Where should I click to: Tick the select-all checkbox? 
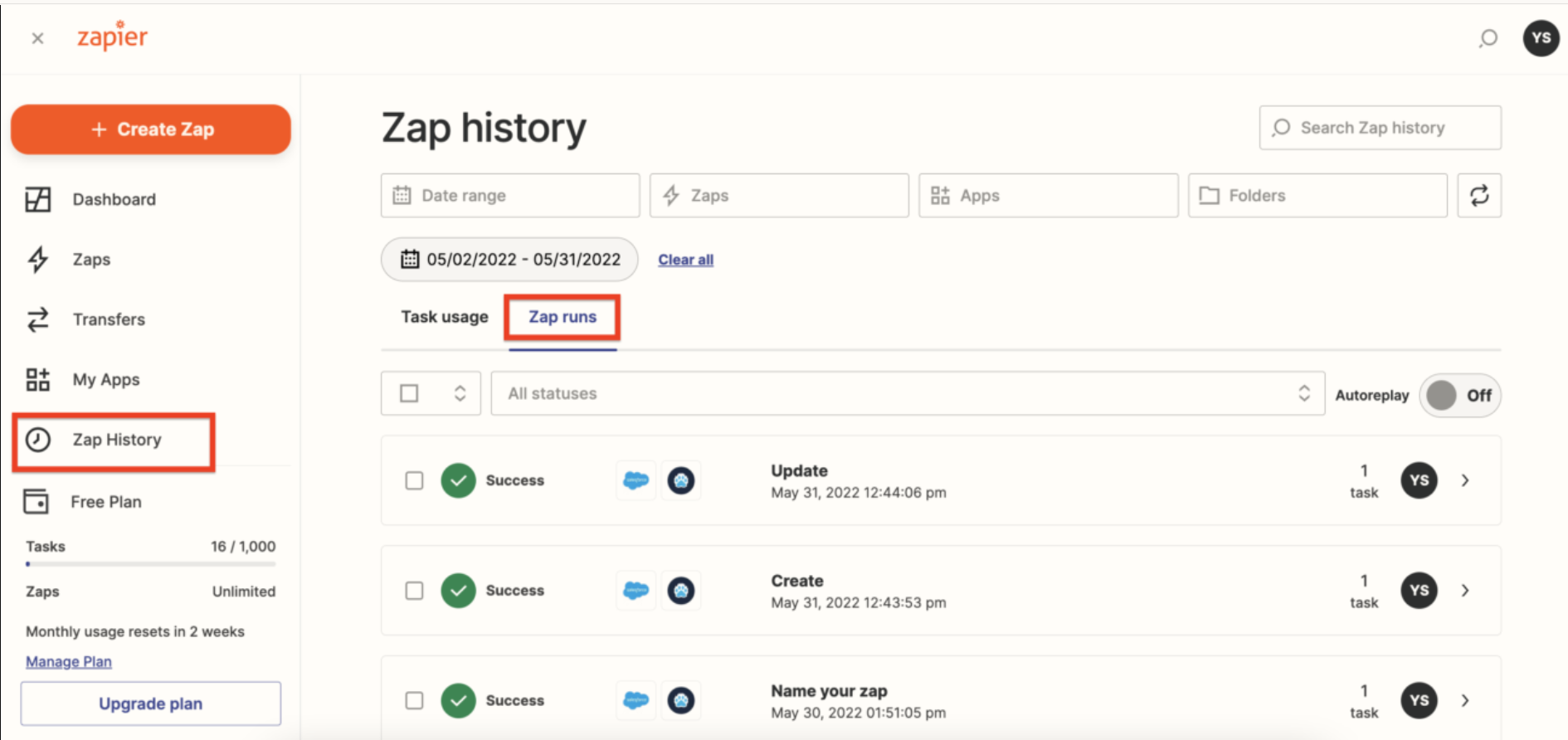click(409, 393)
